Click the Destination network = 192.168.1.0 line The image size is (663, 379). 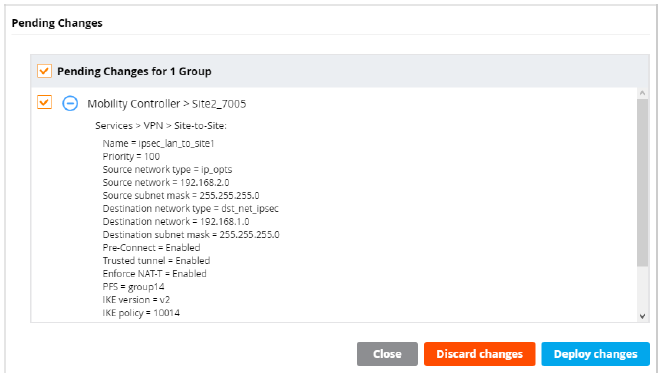coord(176,221)
